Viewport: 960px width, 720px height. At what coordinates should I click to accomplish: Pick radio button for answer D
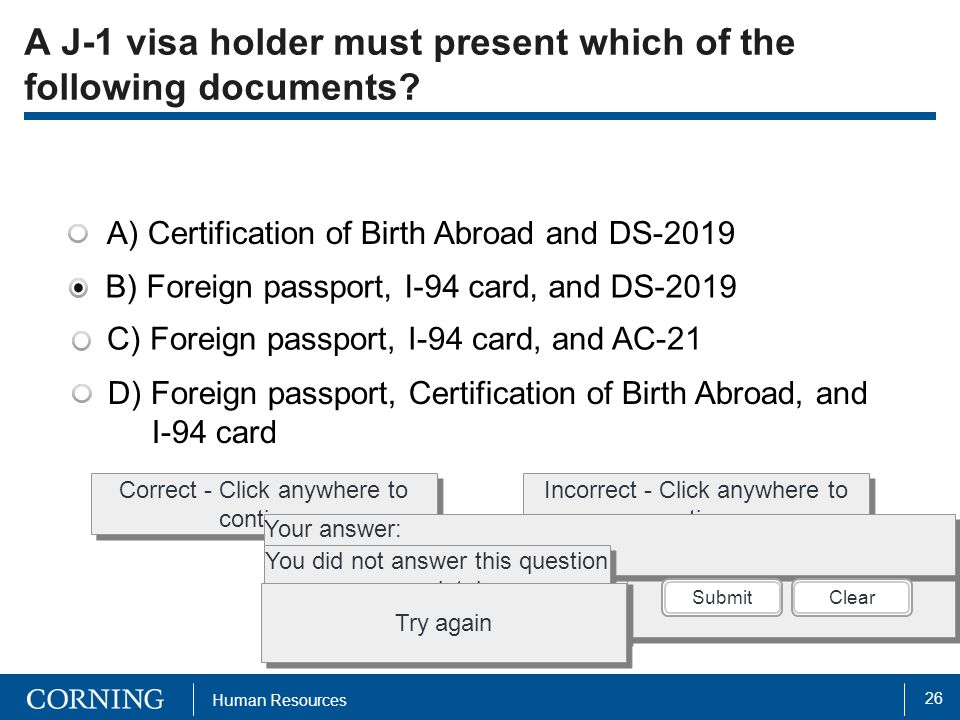click(81, 393)
